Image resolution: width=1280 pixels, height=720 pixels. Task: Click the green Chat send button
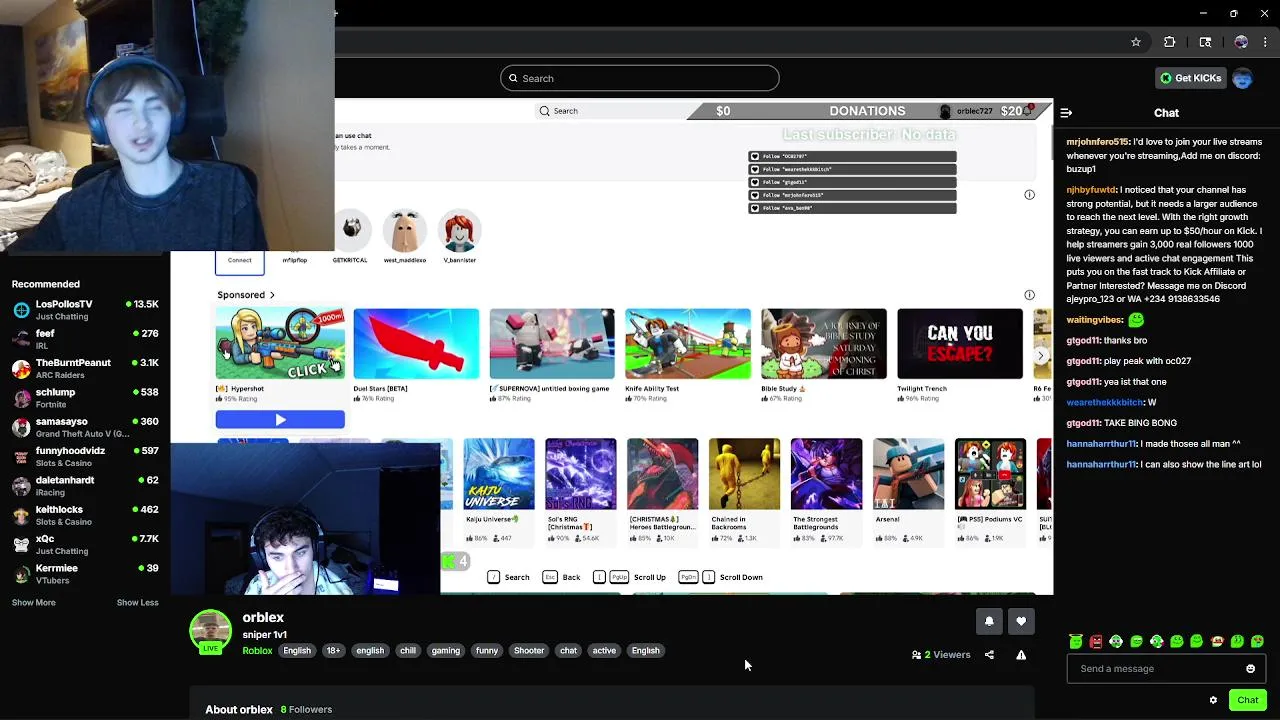(x=1247, y=700)
